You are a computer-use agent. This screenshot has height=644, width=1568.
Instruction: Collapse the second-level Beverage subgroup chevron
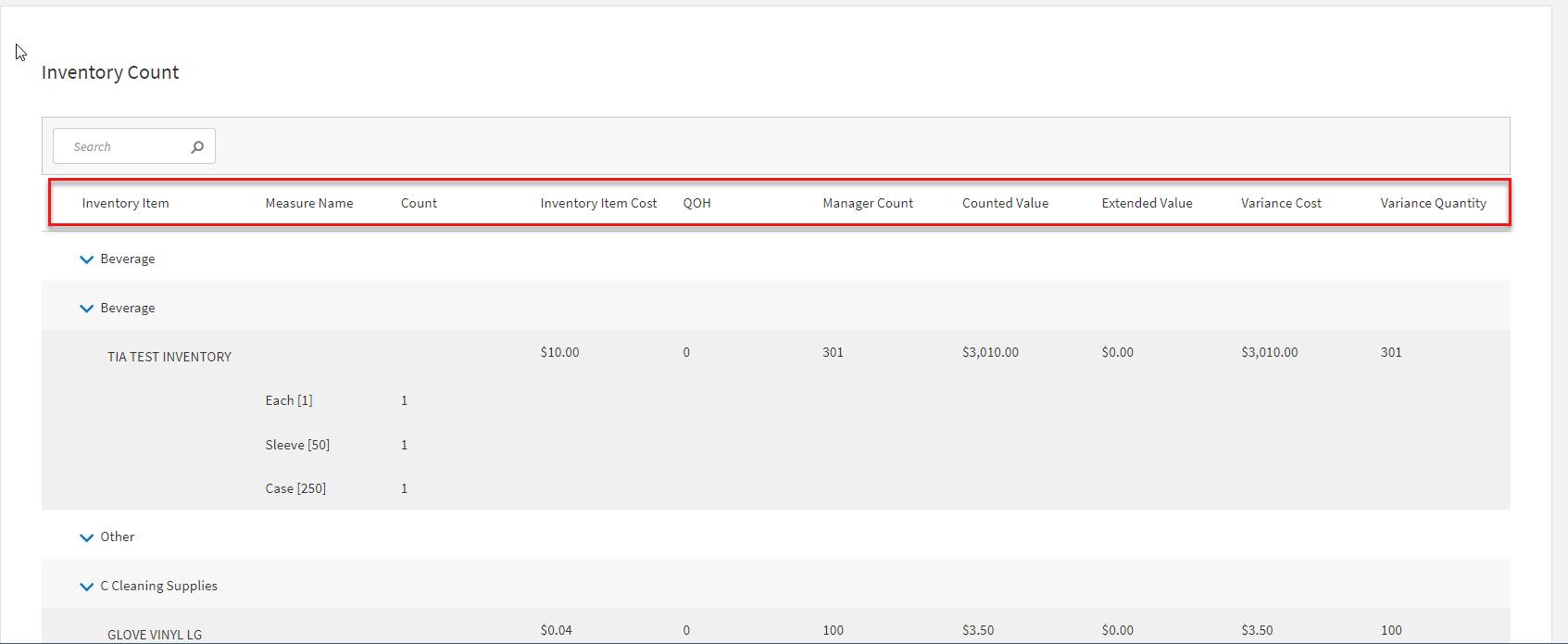pos(86,309)
